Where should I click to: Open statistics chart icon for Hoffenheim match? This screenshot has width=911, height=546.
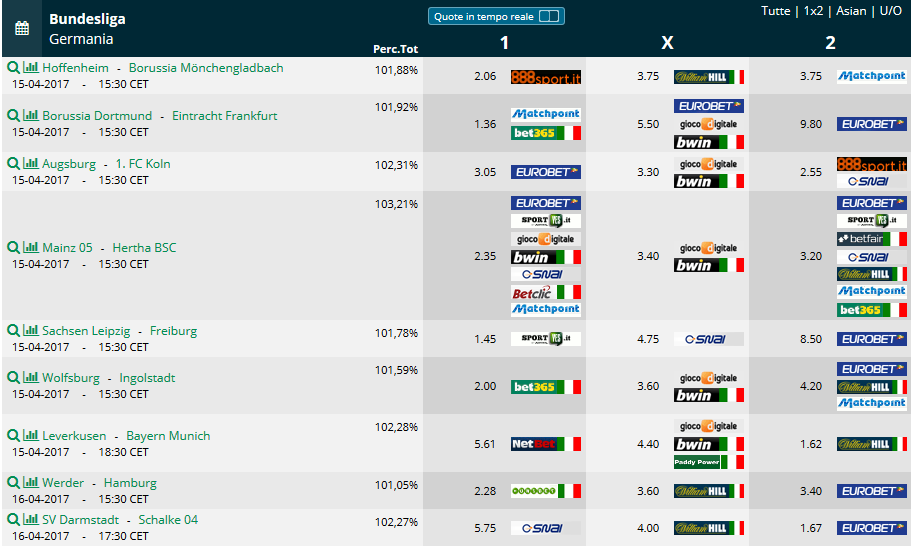click(30, 67)
